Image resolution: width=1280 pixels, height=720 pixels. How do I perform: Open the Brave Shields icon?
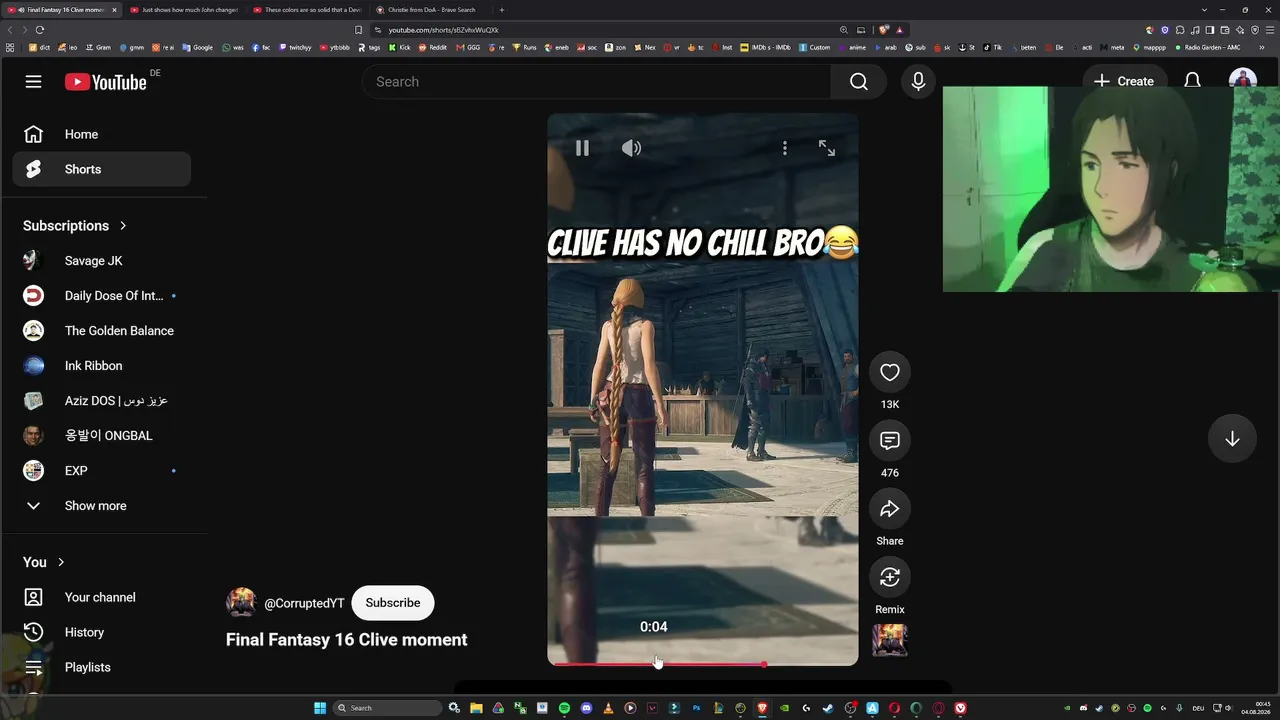pyautogui.click(x=884, y=30)
